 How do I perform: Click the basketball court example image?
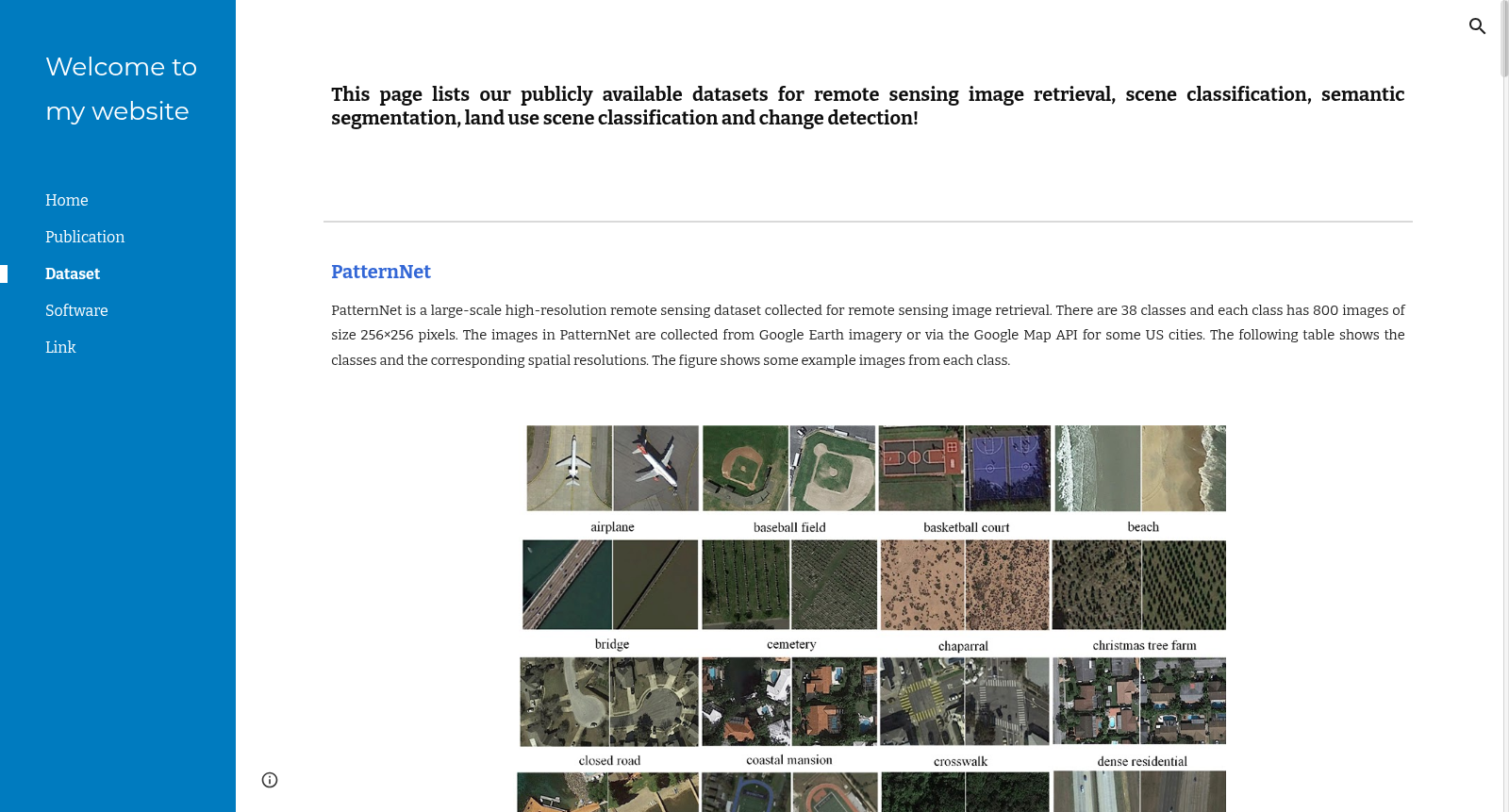965,468
